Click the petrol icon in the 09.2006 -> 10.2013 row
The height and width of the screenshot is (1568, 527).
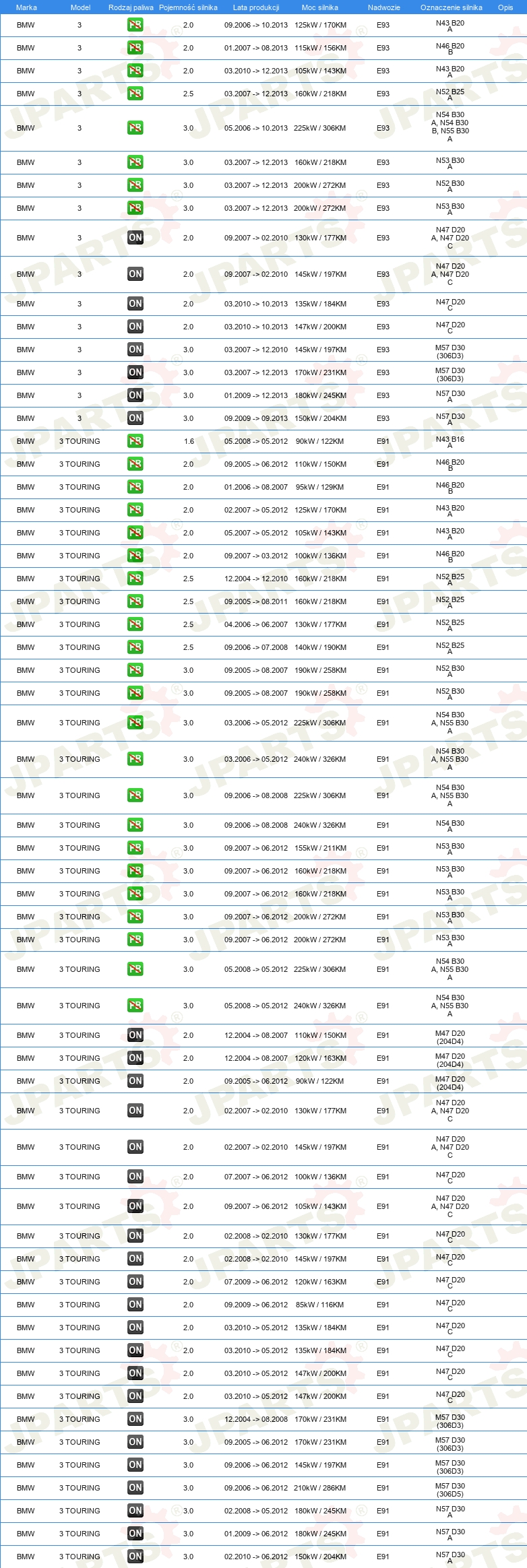tap(135, 25)
